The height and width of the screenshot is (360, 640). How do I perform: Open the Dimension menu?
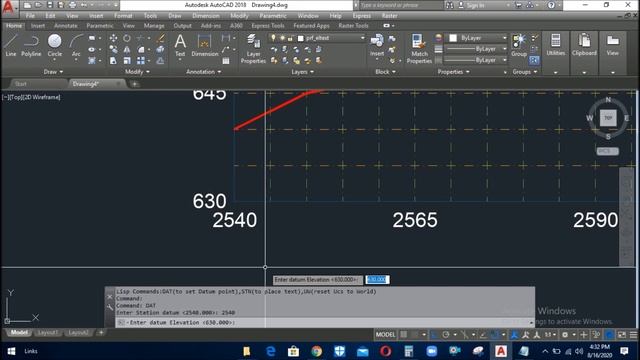pos(206,16)
